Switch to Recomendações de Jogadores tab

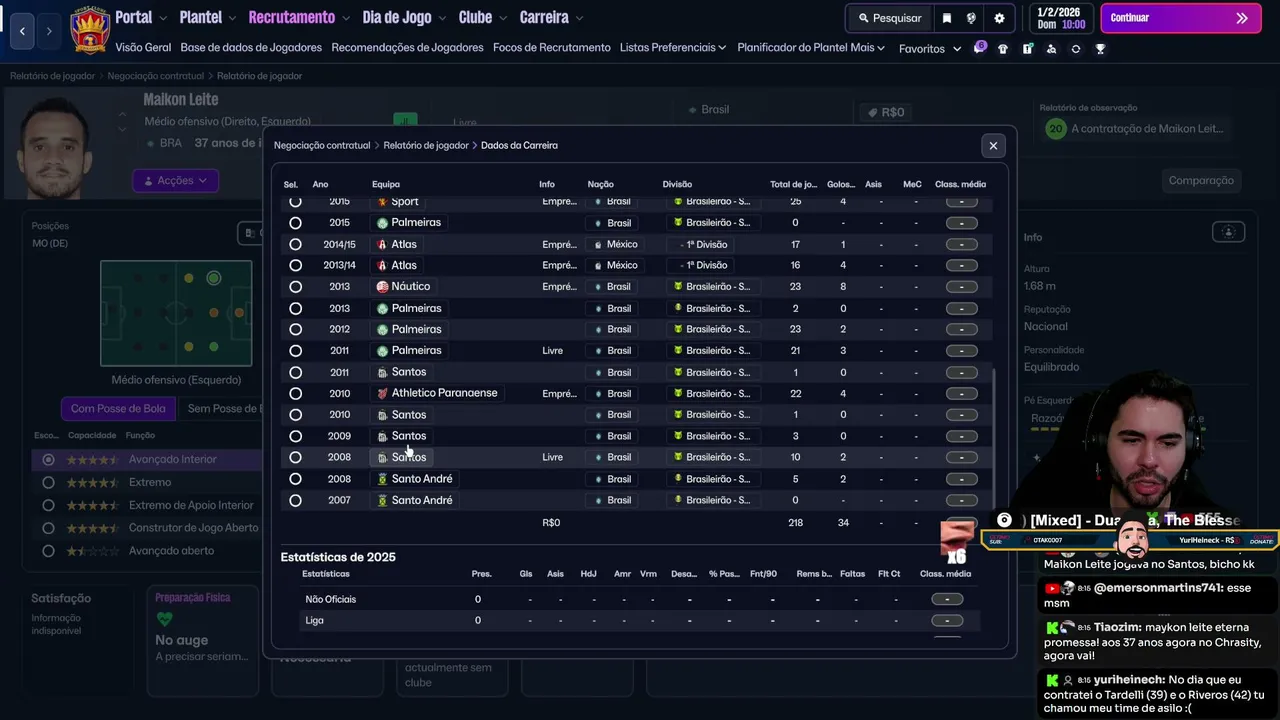point(407,48)
